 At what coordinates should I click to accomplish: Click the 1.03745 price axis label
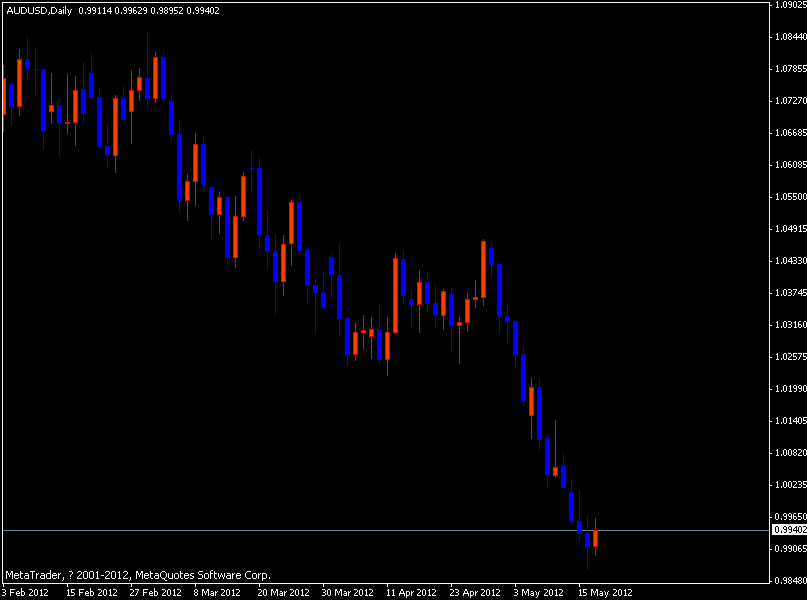pyautogui.click(x=791, y=293)
